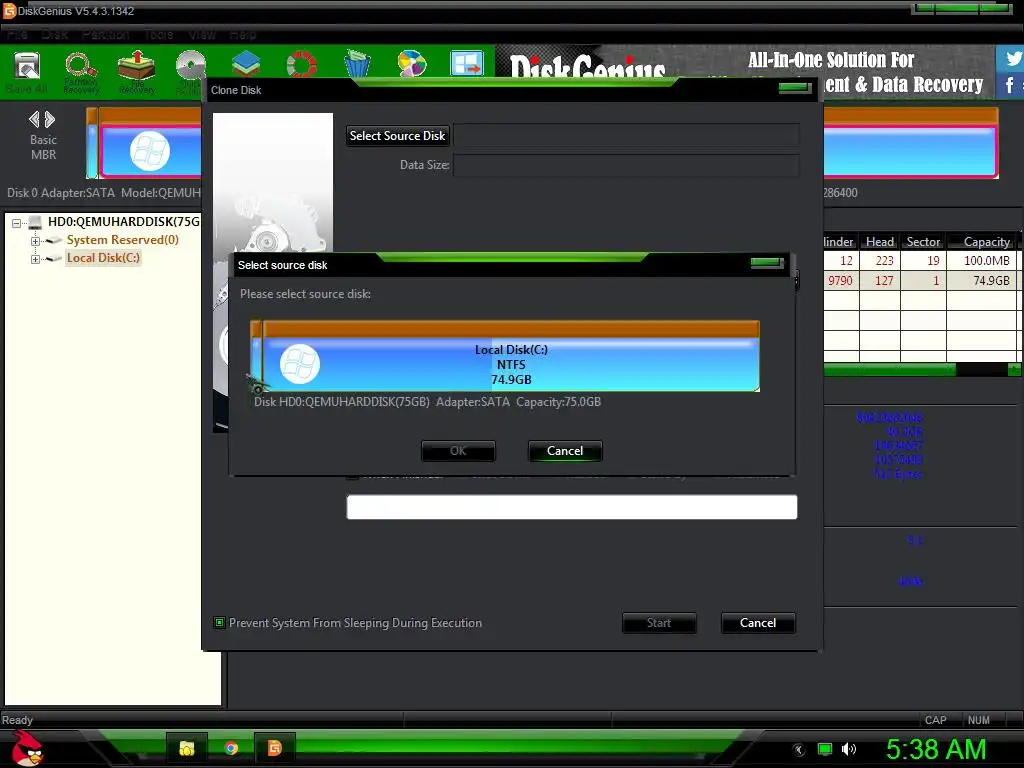Open file explorer from taskbar

[x=187, y=748]
